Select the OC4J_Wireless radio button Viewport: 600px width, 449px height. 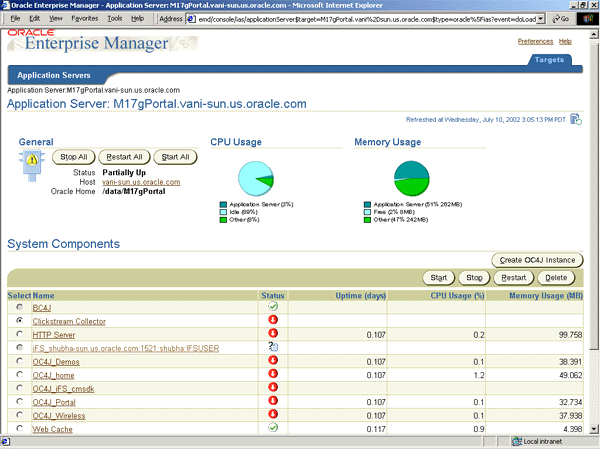coord(20,415)
